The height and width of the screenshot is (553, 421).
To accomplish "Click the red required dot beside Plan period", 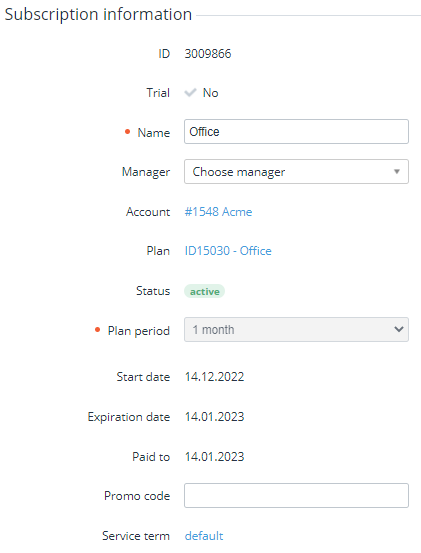I will pos(98,330).
